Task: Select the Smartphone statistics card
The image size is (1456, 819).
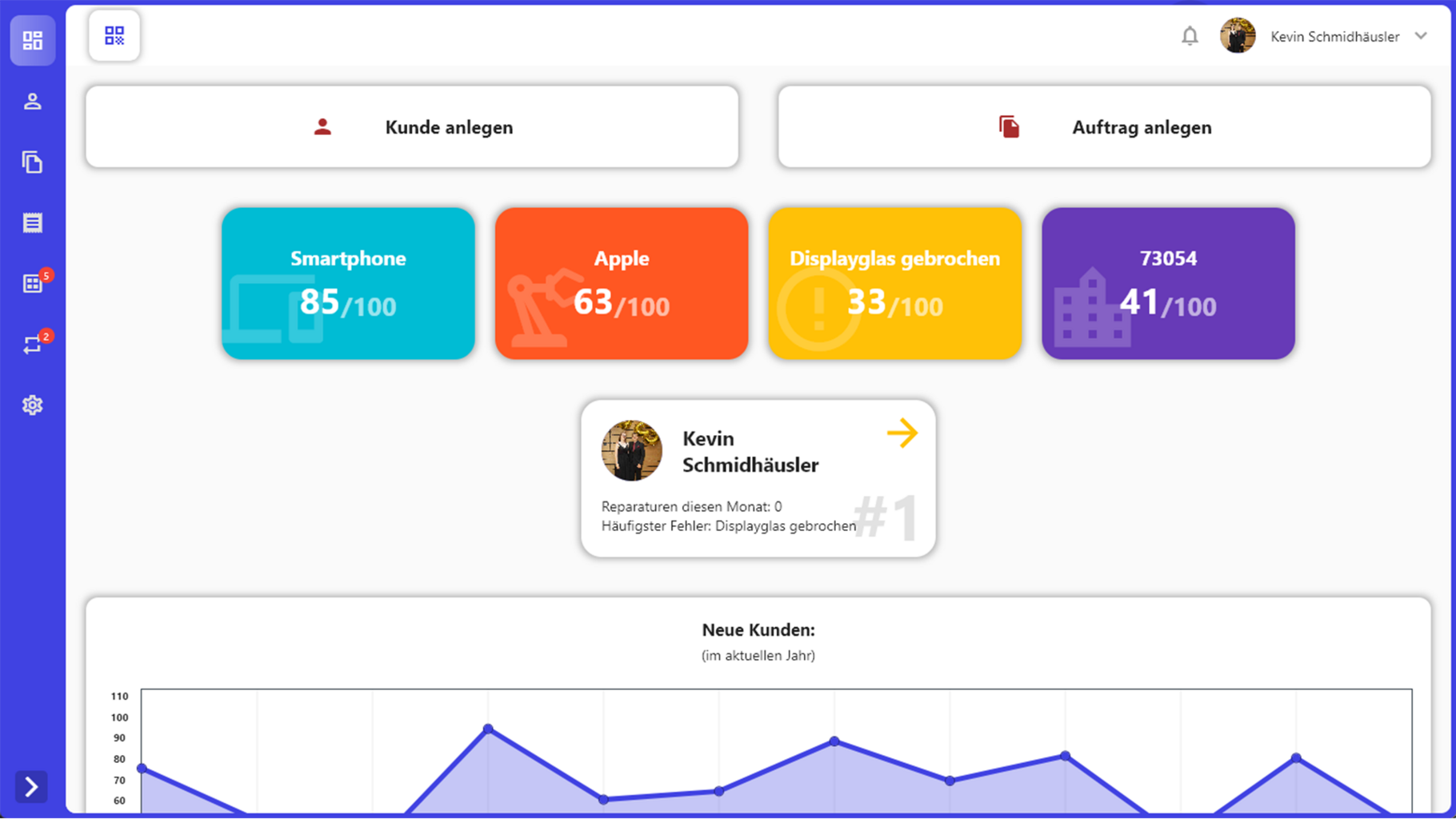Action: click(x=348, y=283)
